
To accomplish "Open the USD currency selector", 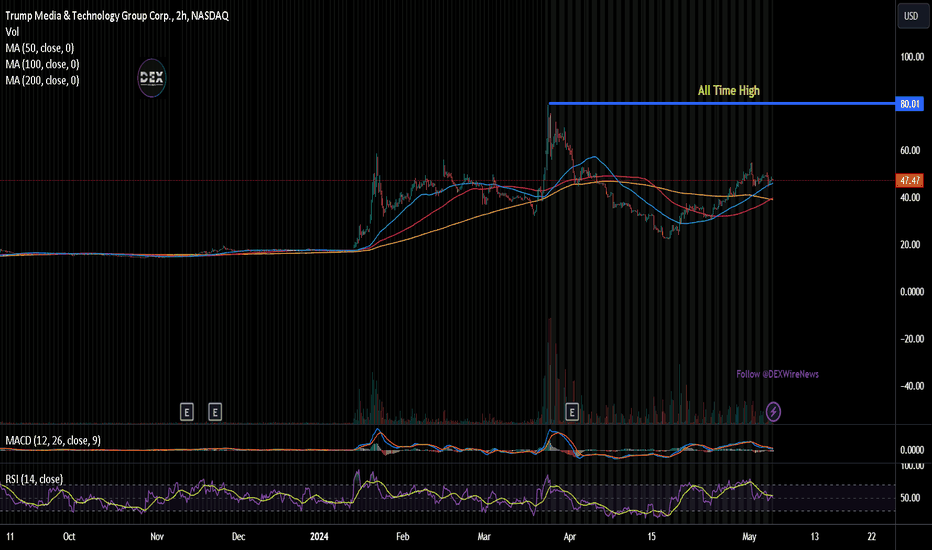I will pos(911,16).
